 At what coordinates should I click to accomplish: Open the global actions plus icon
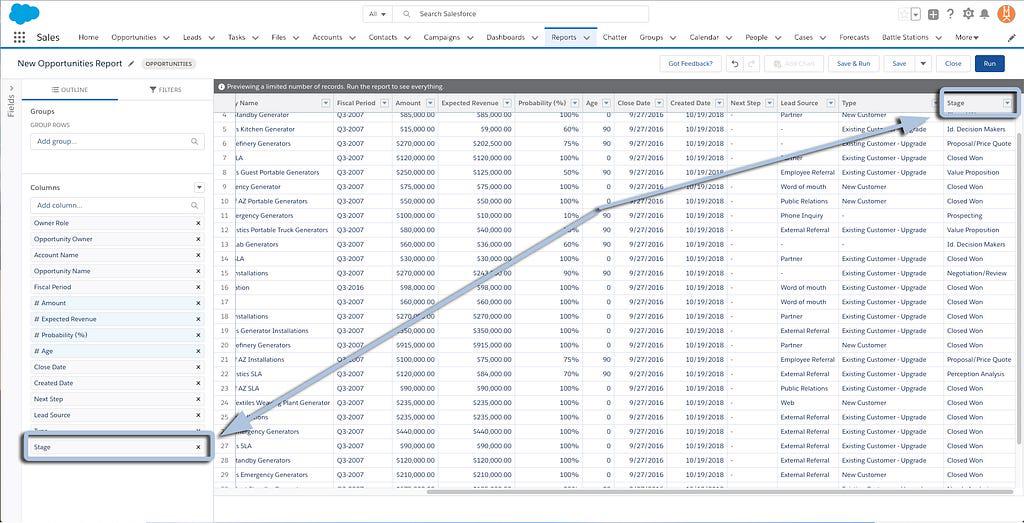[x=933, y=14]
